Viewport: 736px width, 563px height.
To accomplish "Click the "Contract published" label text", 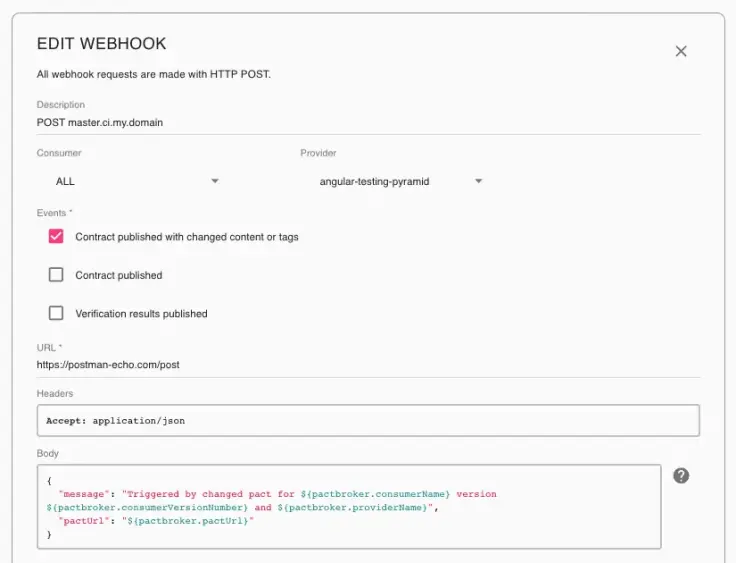I will pyautogui.click(x=118, y=275).
